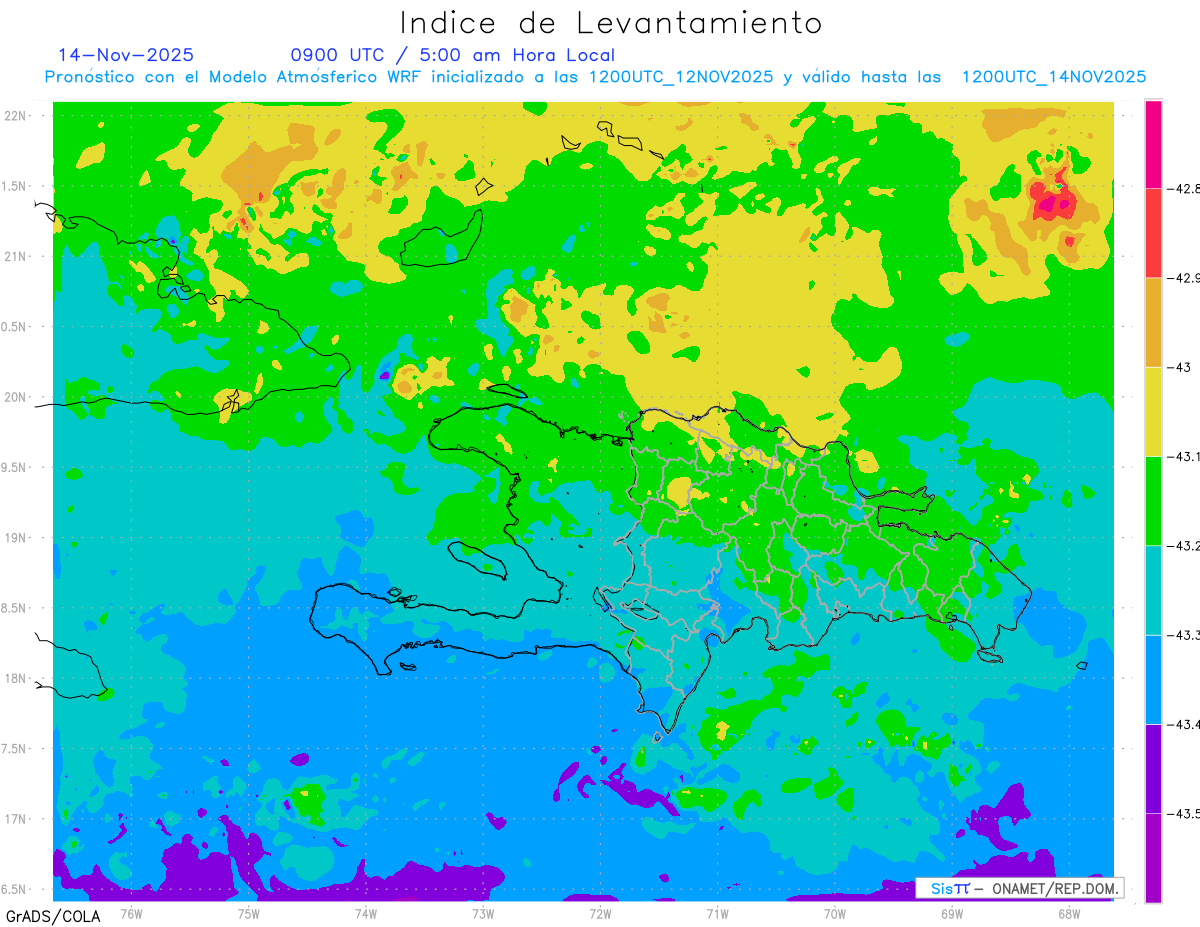Click the purple swatch at the legend bottom
Image resolution: width=1200 pixels, height=927 pixels.
point(1153,857)
